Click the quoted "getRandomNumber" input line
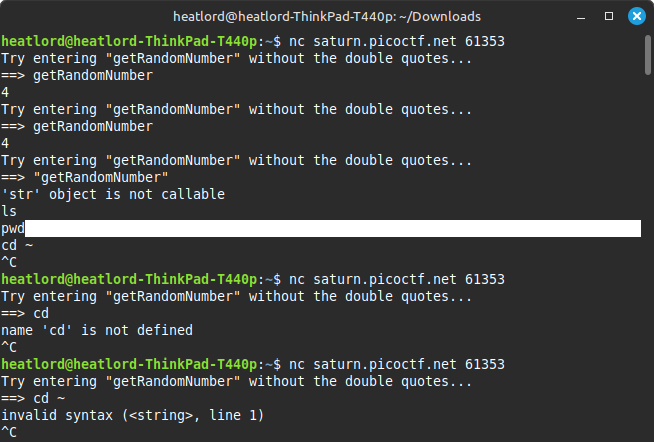 85,177
